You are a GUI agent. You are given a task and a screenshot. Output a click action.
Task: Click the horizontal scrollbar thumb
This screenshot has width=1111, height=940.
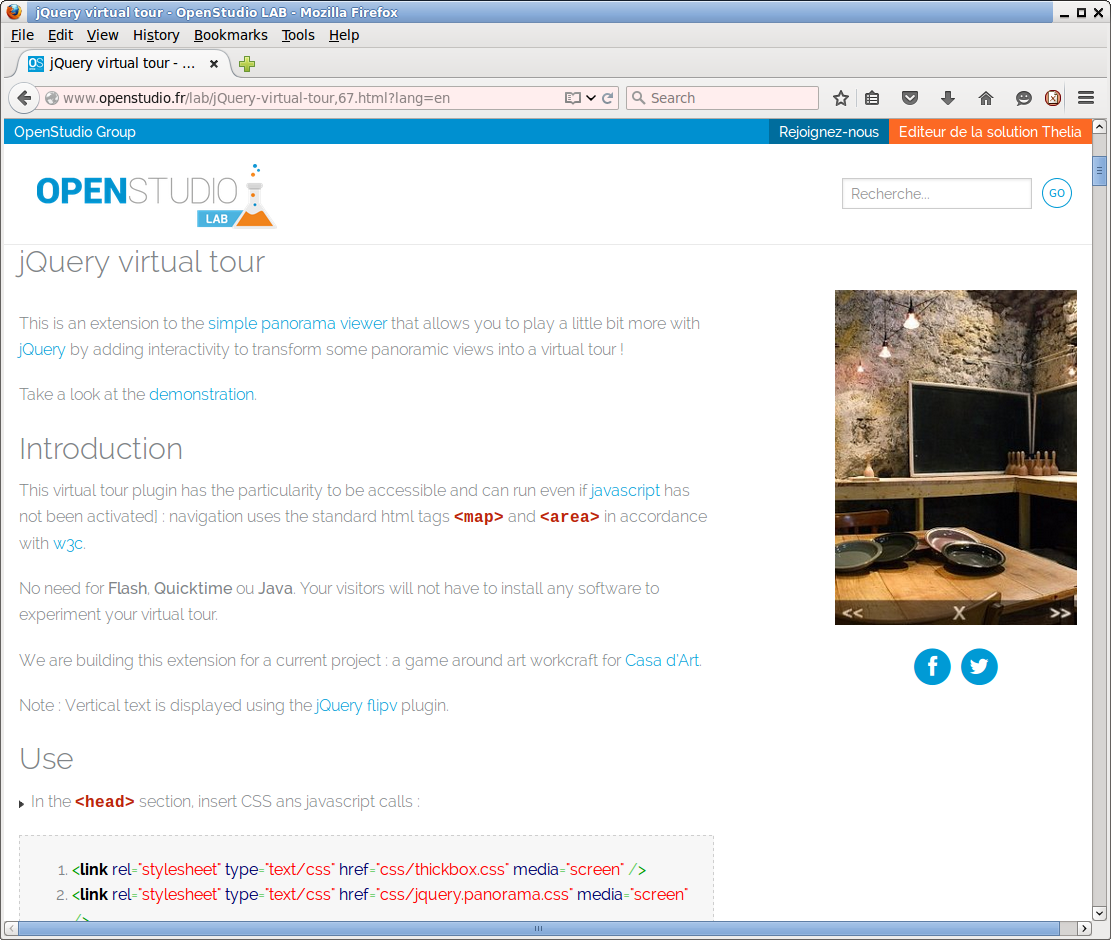pyautogui.click(x=538, y=928)
